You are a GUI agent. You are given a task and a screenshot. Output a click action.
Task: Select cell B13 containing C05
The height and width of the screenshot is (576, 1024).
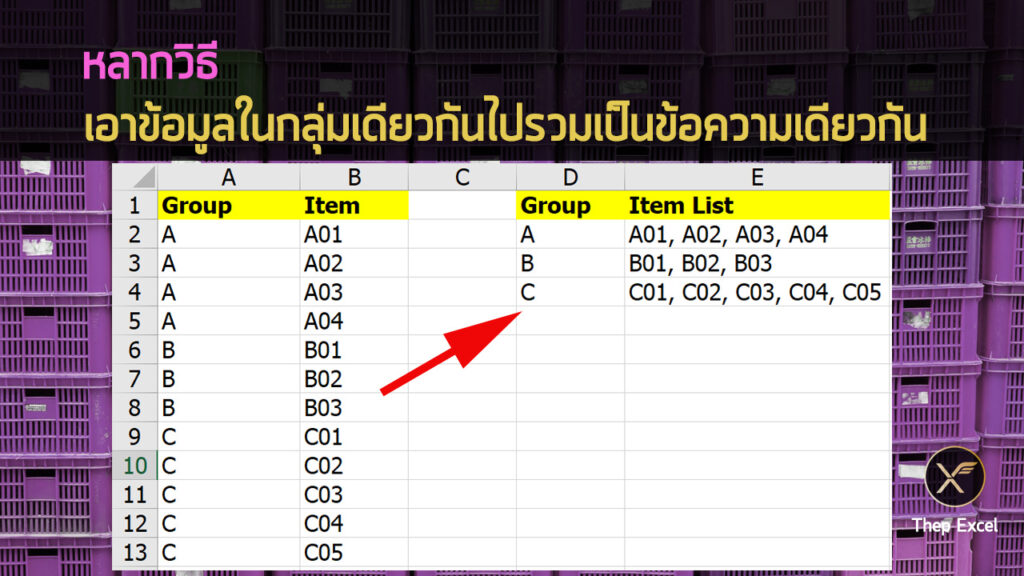pyautogui.click(x=354, y=553)
